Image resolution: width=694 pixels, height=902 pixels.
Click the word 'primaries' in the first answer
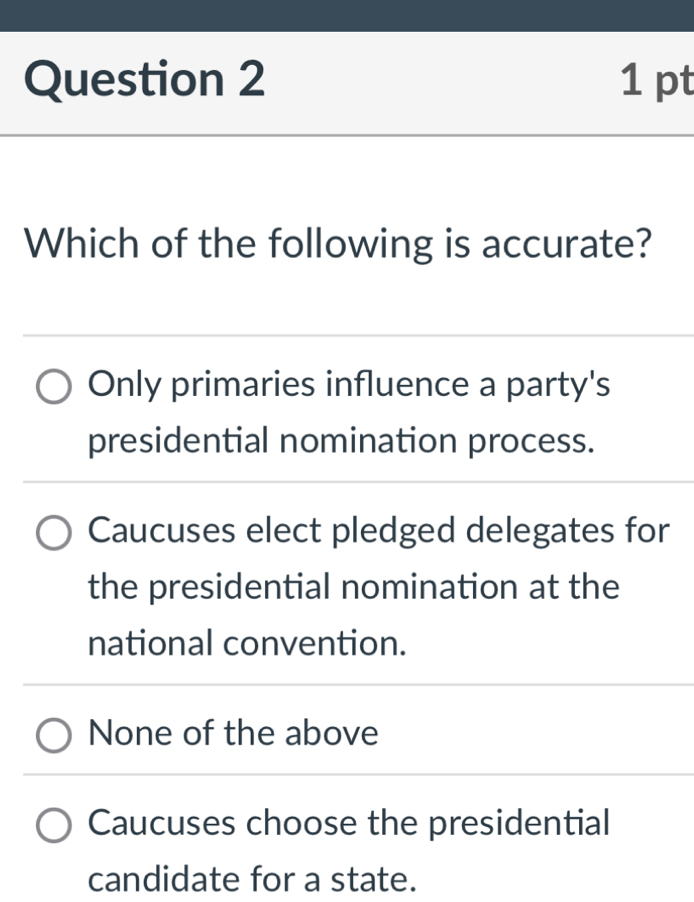pos(243,385)
